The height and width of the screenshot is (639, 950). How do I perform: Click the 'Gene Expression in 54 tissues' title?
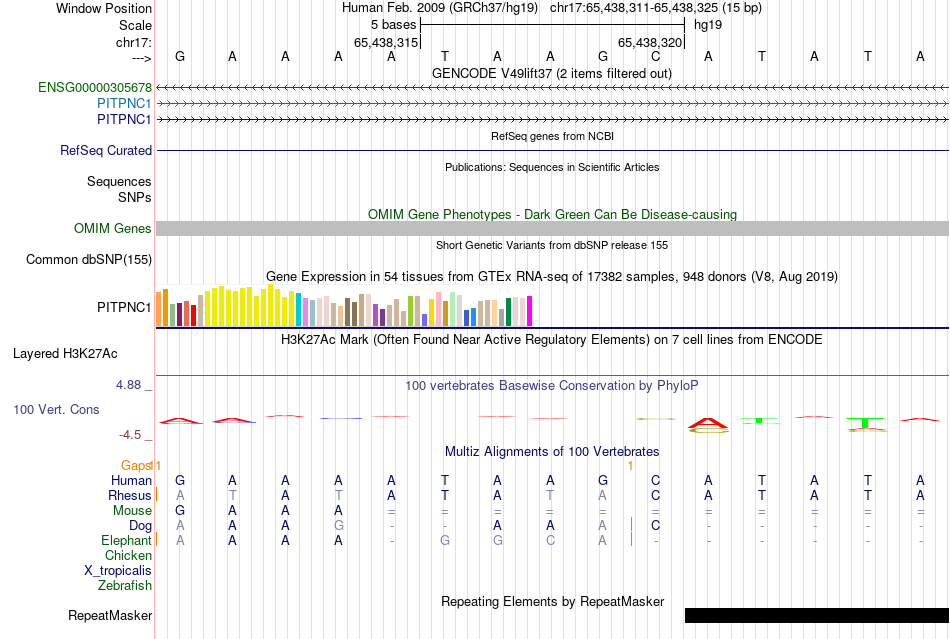(x=552, y=277)
